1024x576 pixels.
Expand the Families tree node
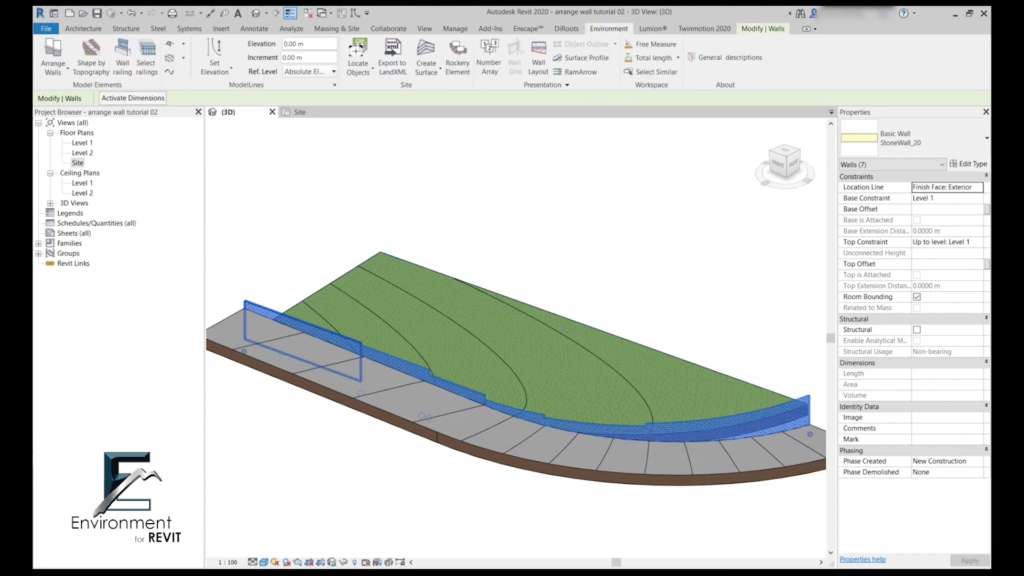39,243
